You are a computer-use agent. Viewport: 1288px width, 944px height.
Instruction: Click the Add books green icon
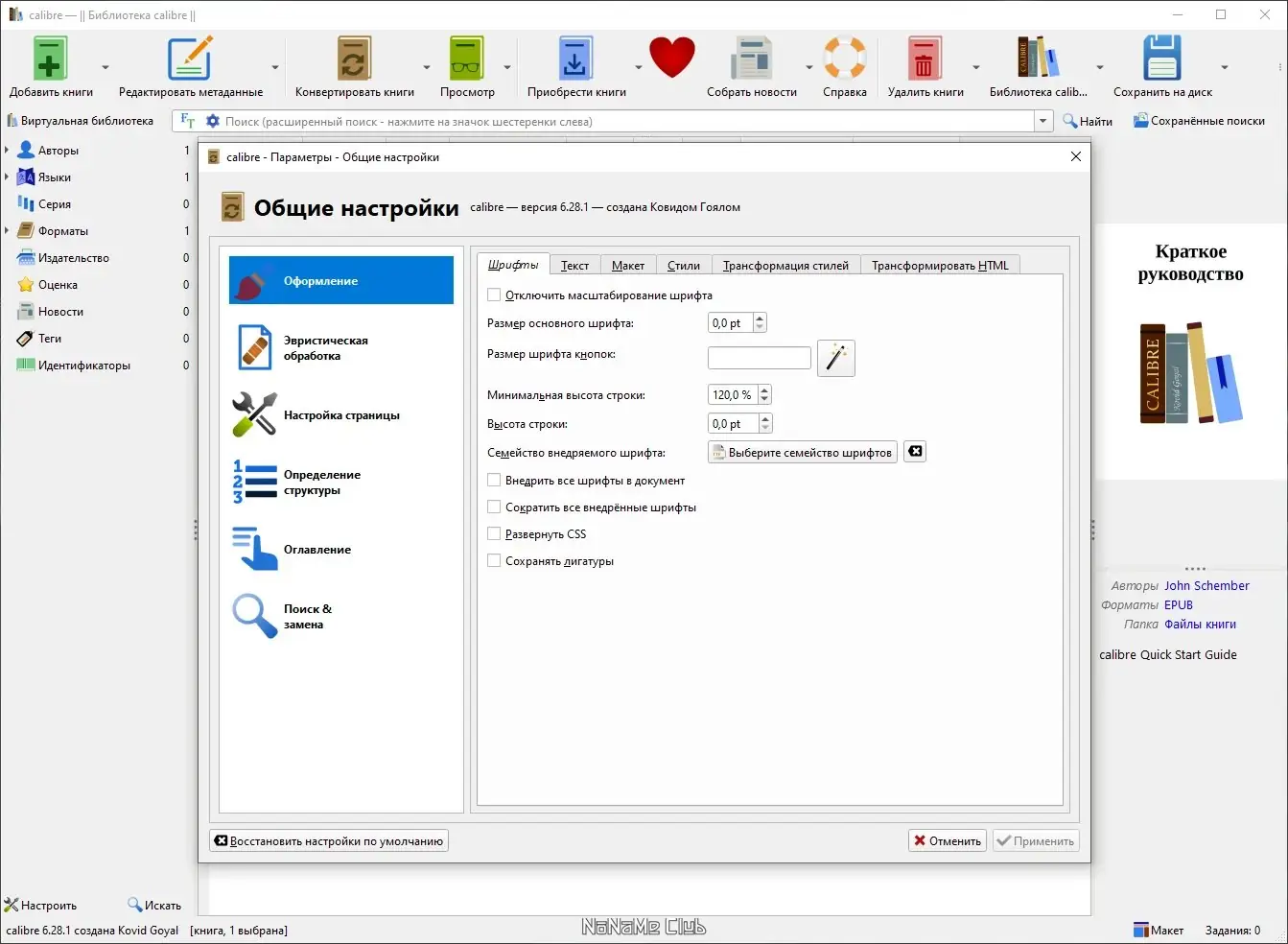click(50, 59)
